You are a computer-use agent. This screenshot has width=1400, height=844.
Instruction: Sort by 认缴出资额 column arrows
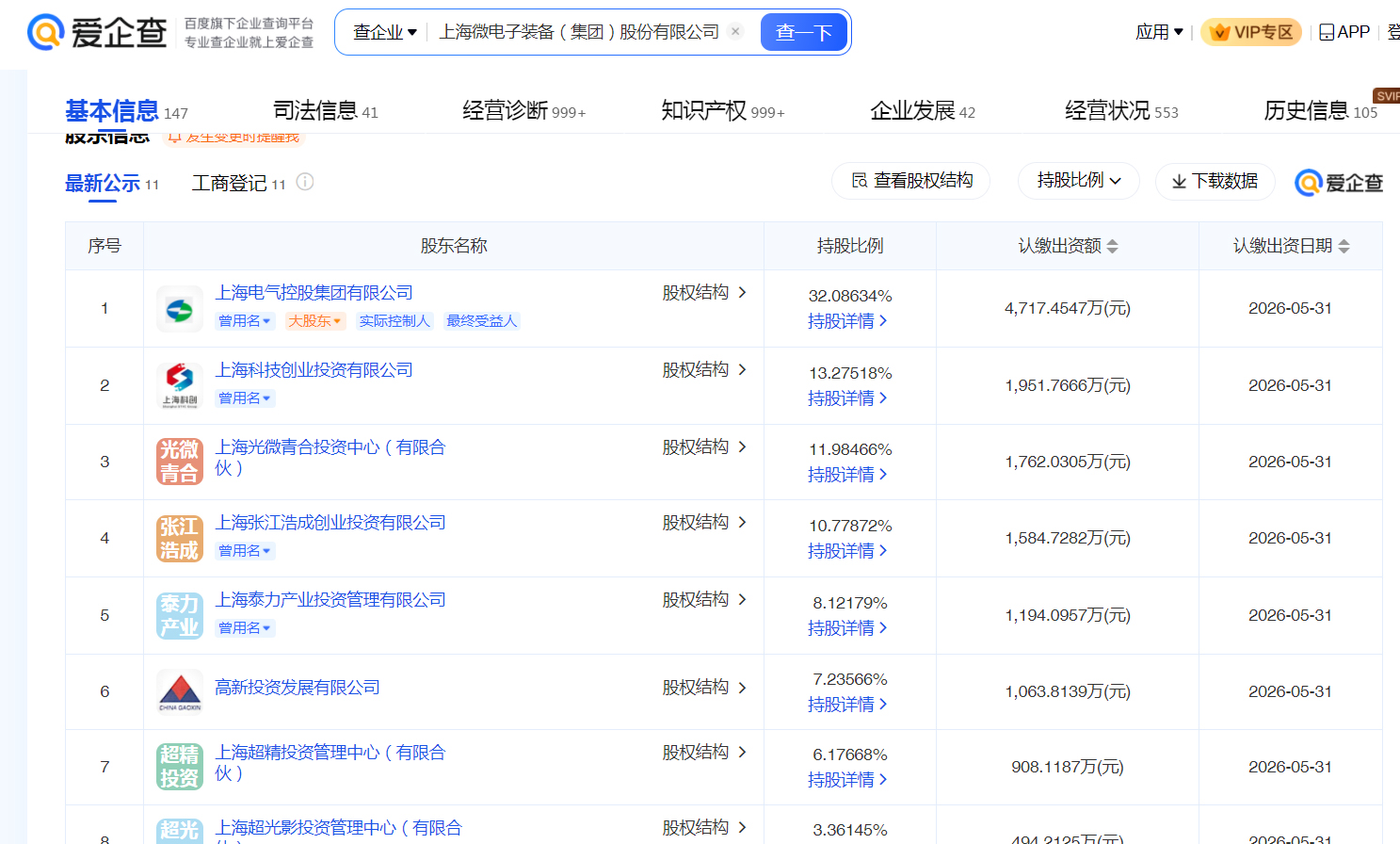pyautogui.click(x=1112, y=246)
